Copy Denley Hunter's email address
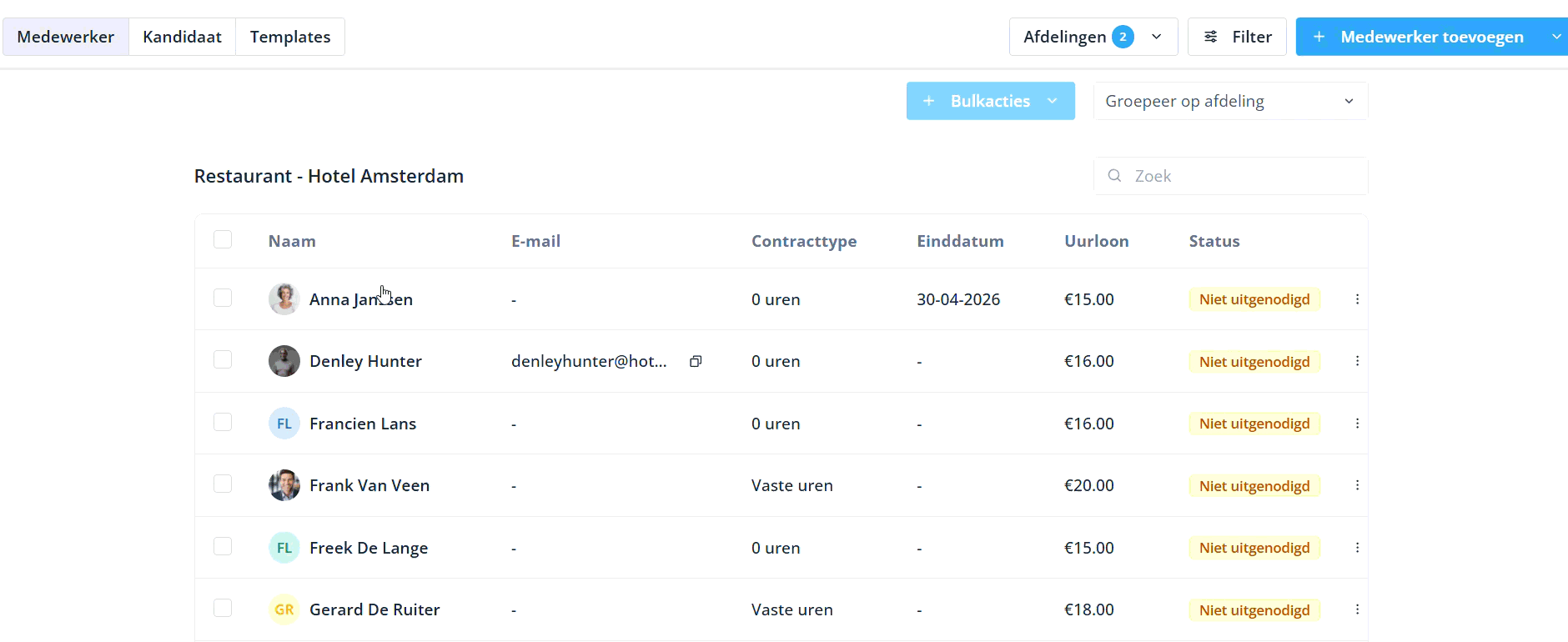The width and height of the screenshot is (1568, 642). (696, 361)
